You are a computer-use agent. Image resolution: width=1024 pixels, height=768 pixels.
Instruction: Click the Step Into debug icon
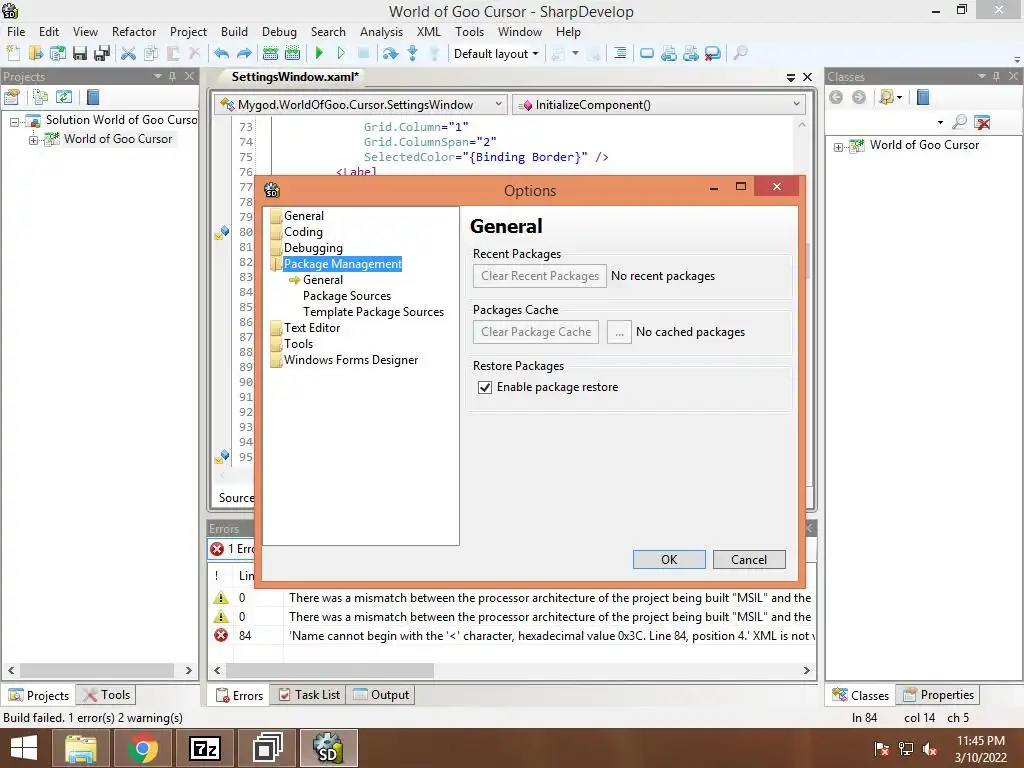[412, 54]
